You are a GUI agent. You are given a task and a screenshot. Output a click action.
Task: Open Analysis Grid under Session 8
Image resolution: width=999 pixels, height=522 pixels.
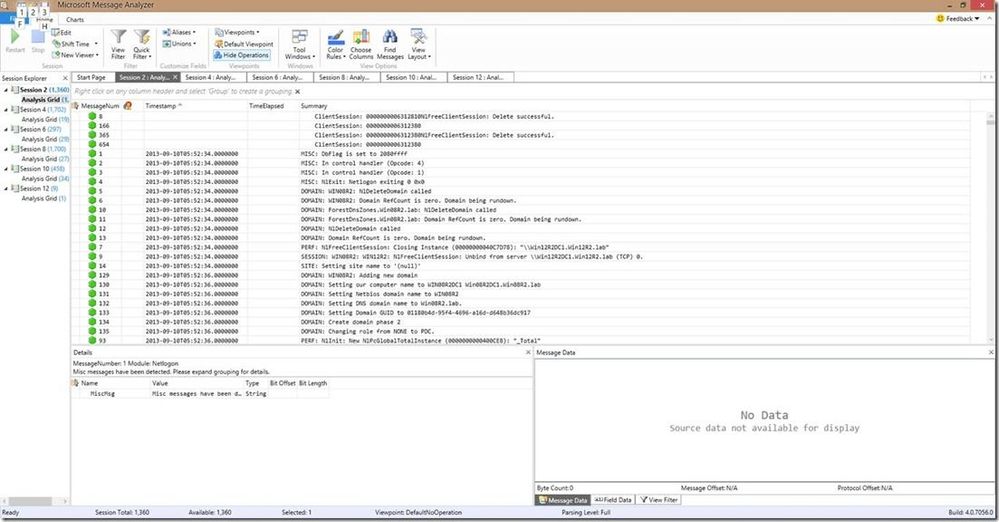pyautogui.click(x=45, y=159)
